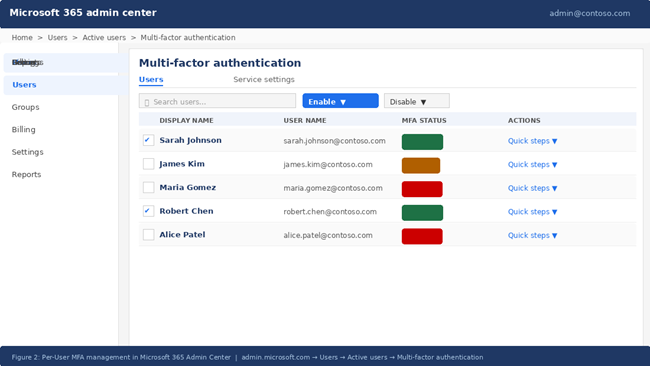
Task: Expand Quick steps for Sarah Johnson
Action: pos(532,141)
